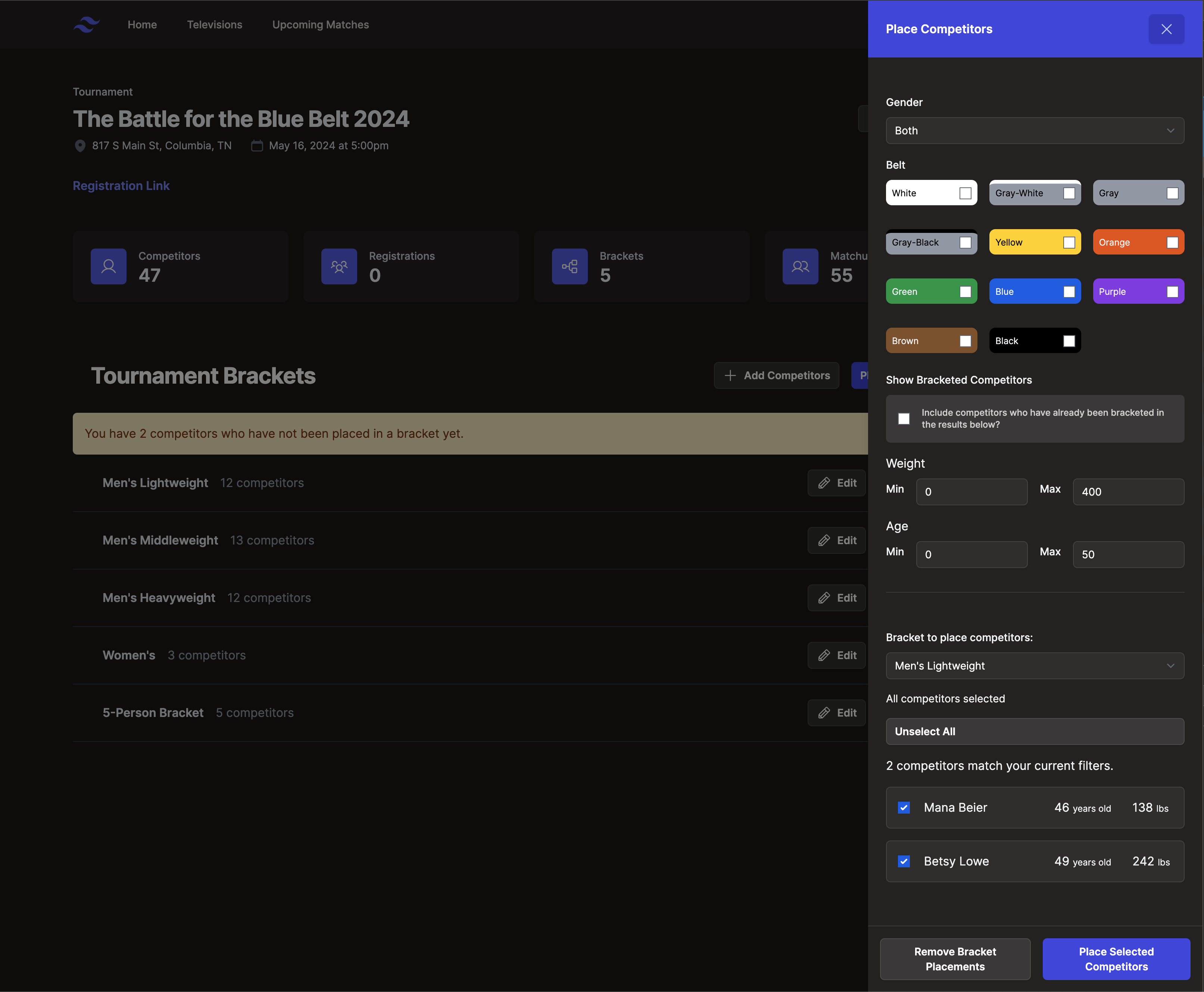Click the Competitors card person icon

[x=109, y=266]
